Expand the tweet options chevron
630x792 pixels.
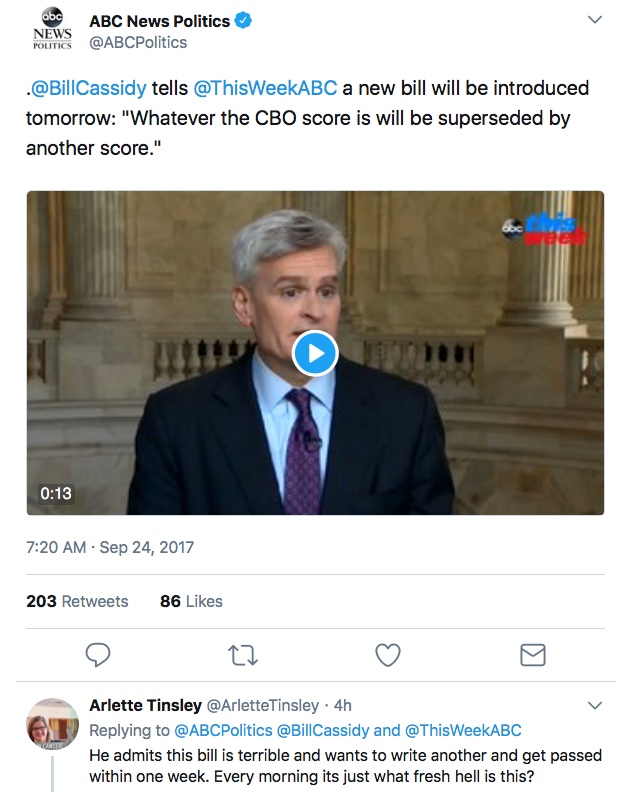595,20
